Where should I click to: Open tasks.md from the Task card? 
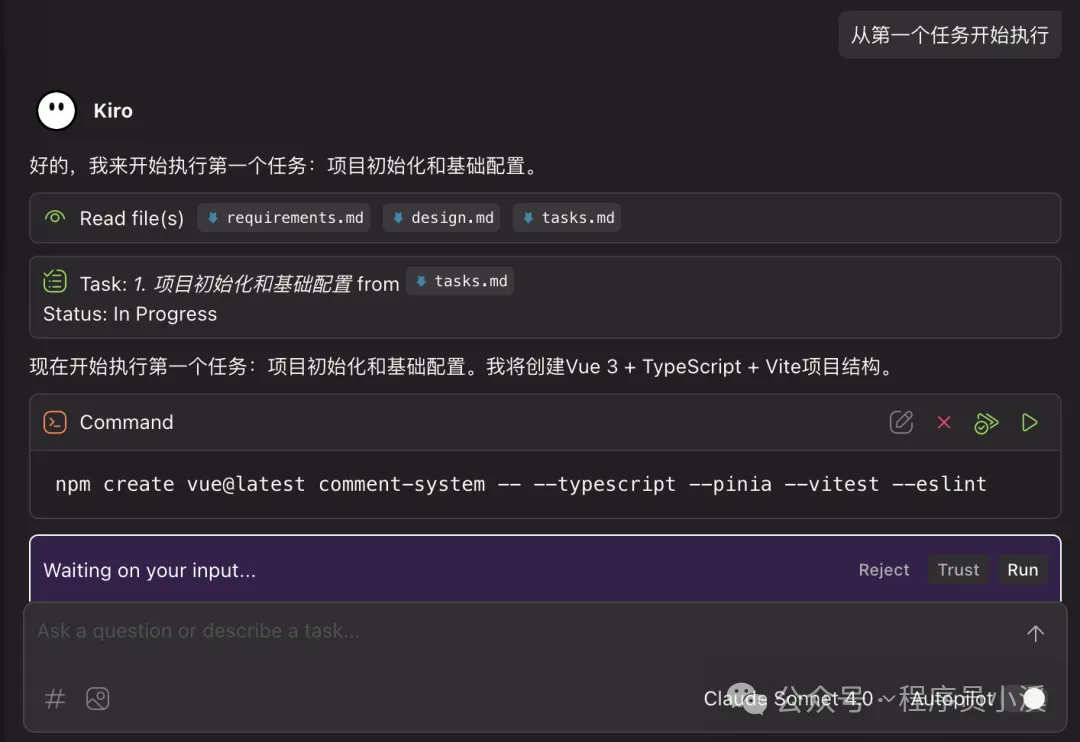460,281
